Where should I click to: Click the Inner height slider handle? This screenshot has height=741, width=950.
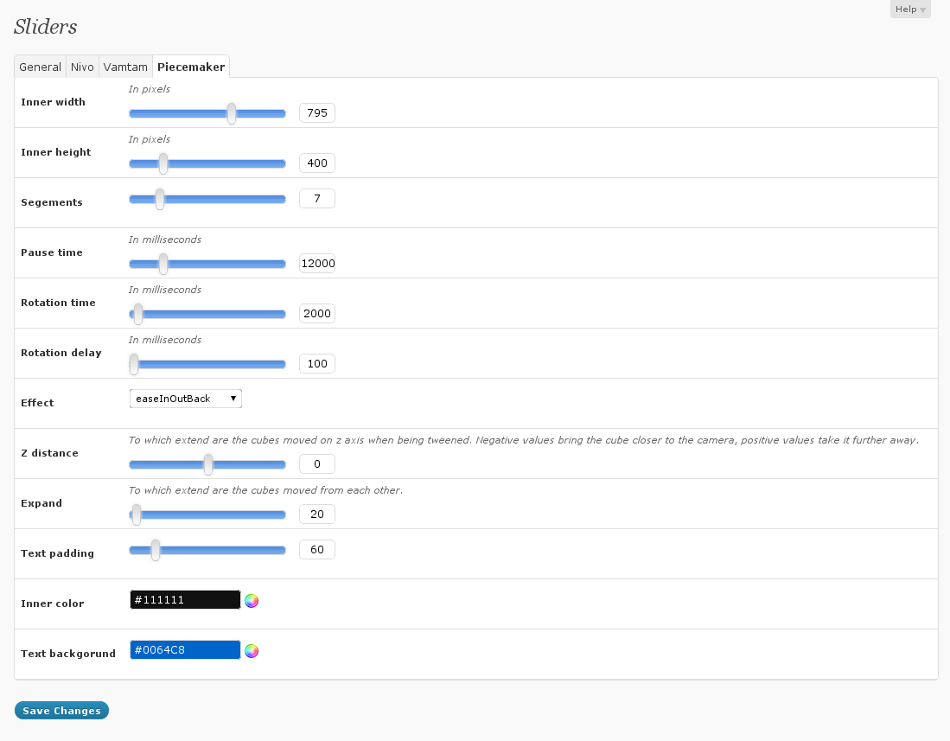[163, 163]
